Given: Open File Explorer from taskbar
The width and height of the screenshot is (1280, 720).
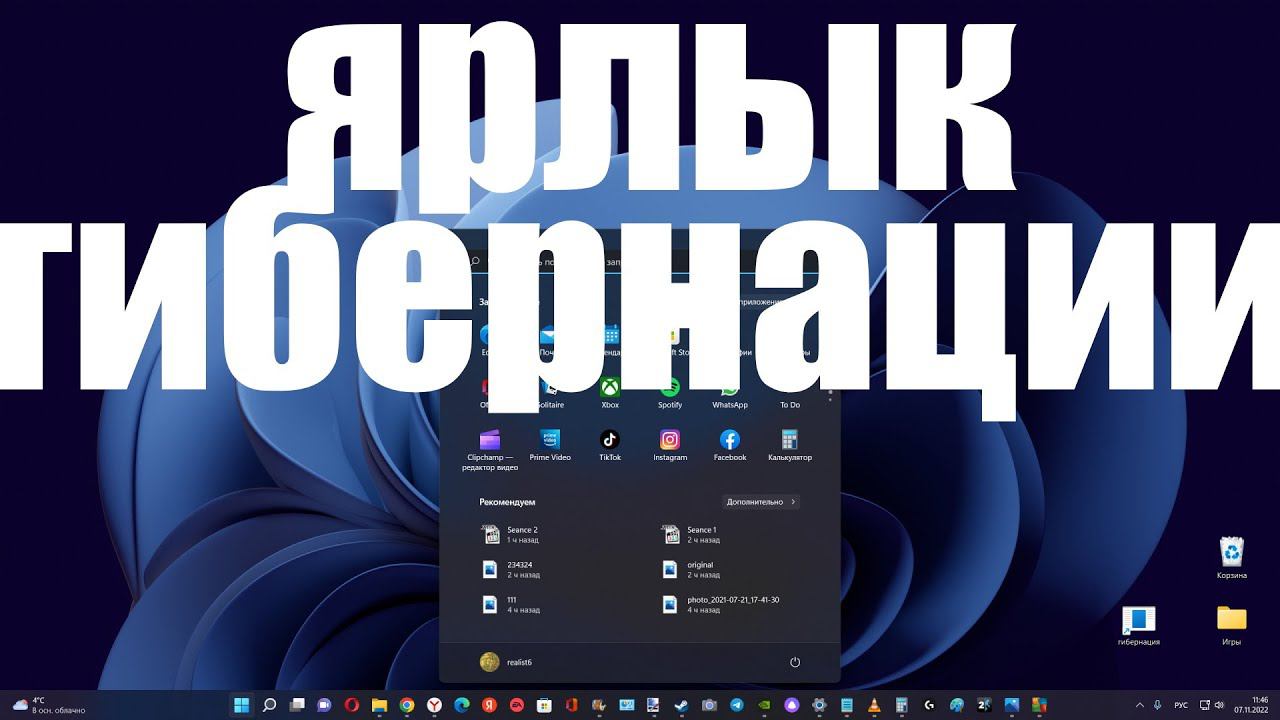Looking at the screenshot, I should pos(379,705).
